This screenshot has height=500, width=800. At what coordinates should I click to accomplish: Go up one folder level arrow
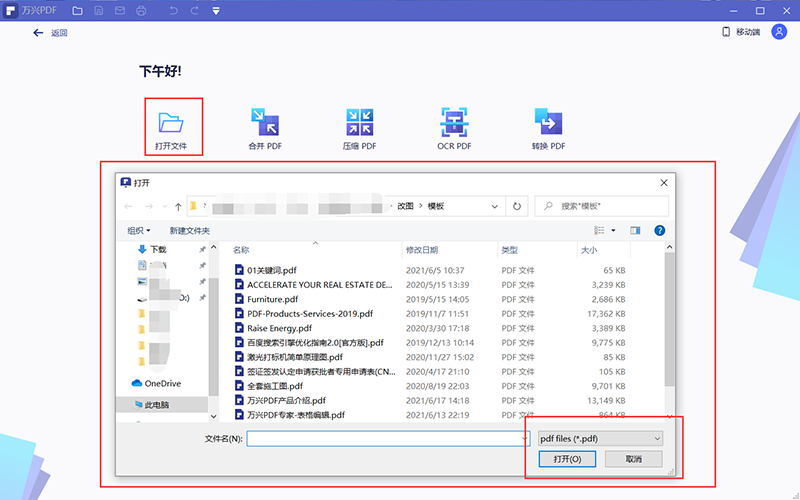pyautogui.click(x=178, y=206)
